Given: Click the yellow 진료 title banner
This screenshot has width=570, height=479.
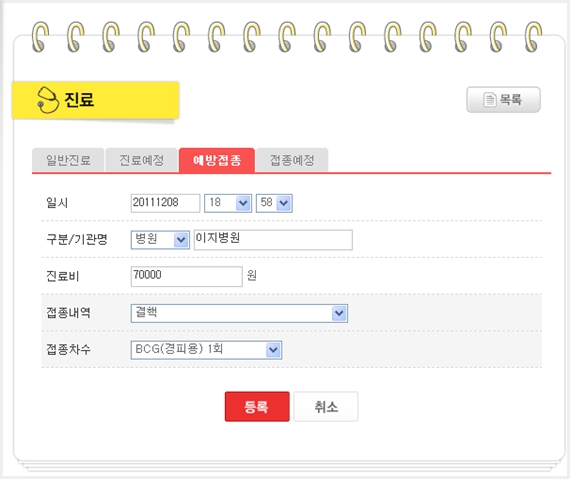Looking at the screenshot, I should [x=96, y=100].
